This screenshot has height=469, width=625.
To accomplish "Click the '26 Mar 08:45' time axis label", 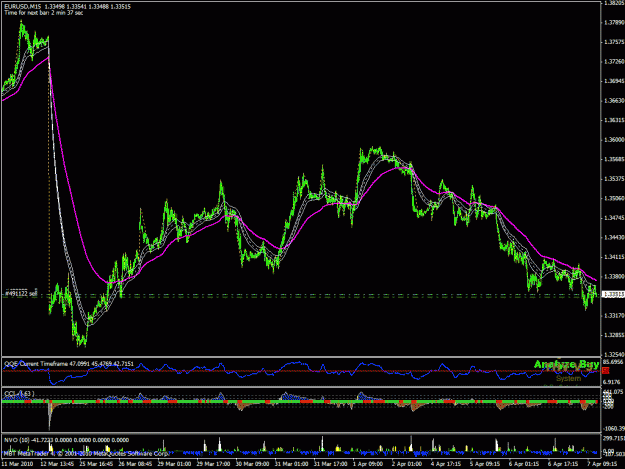I will (x=136, y=464).
